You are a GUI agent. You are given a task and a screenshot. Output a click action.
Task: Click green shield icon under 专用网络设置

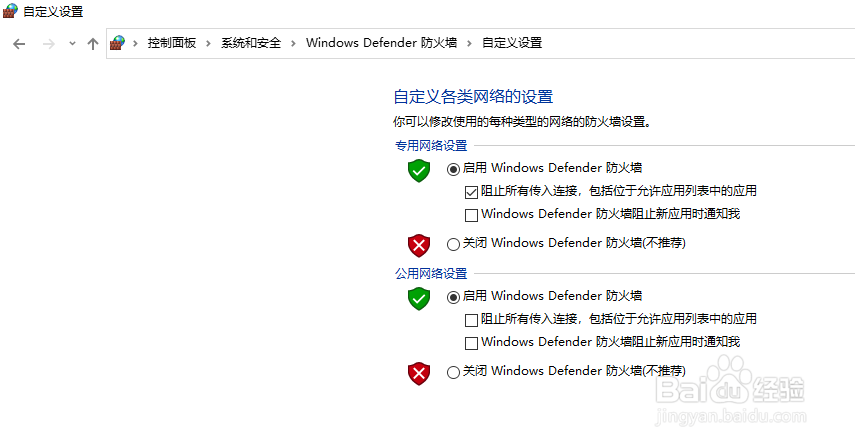(x=419, y=171)
